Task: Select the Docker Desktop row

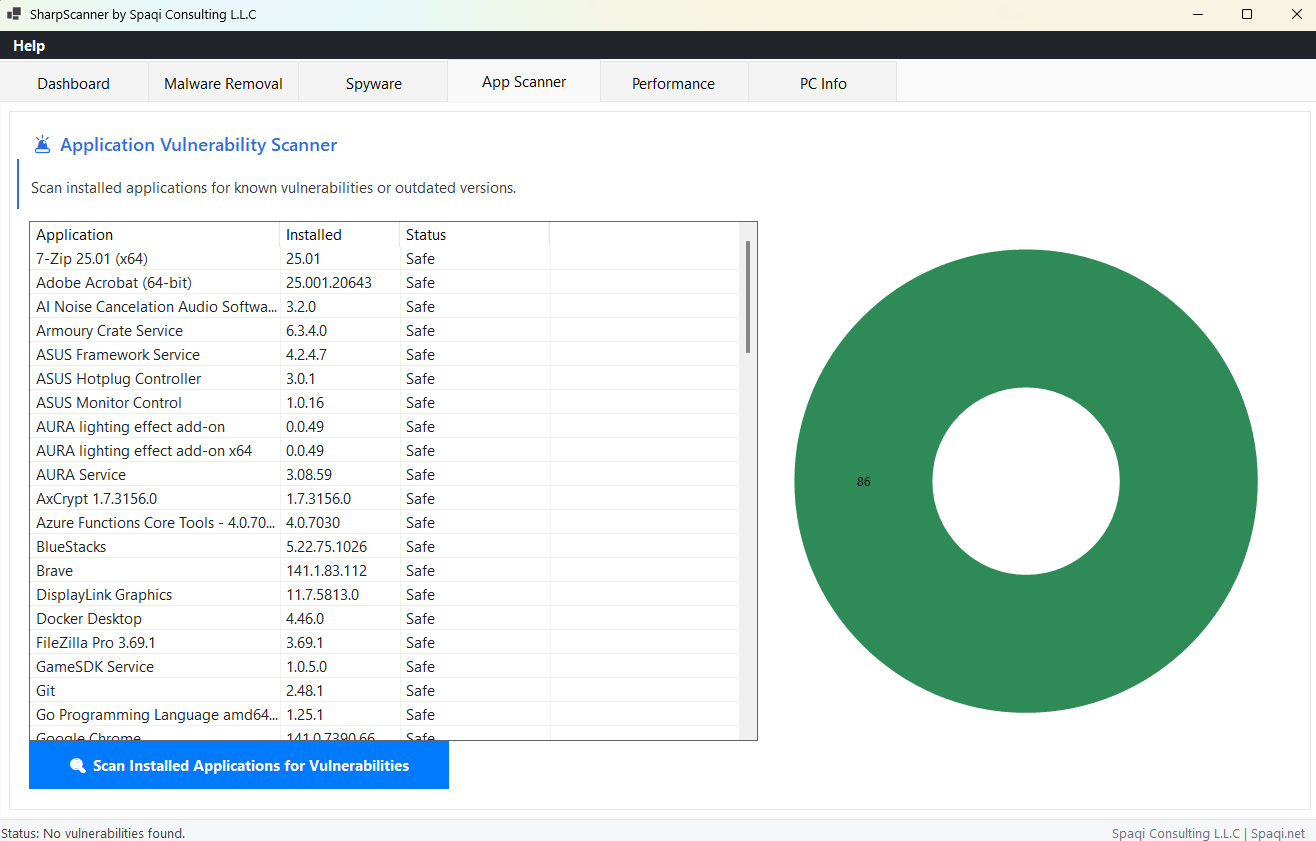Action: [x=89, y=619]
